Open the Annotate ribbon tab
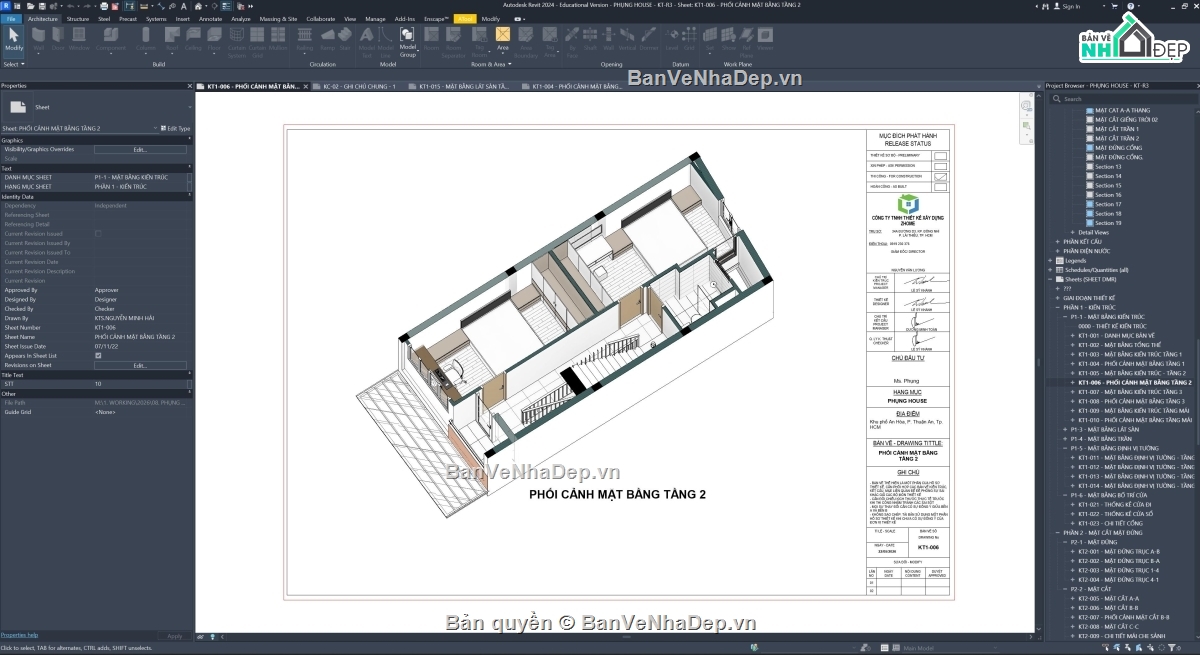 [x=210, y=18]
